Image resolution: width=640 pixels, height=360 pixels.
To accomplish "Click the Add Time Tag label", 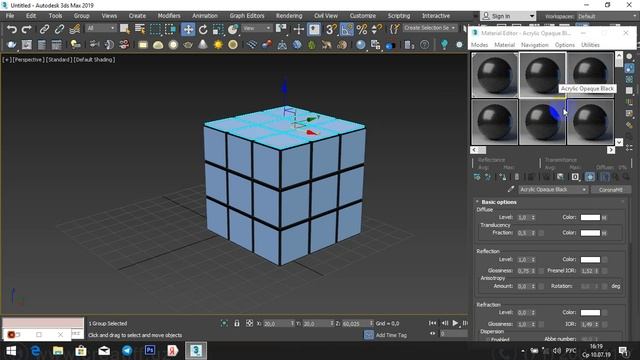I will coord(391,335).
